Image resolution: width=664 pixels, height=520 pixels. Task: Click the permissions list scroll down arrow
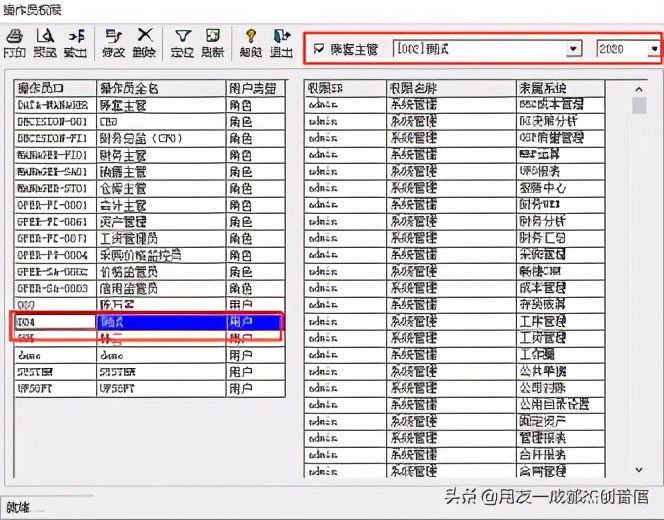coord(639,470)
